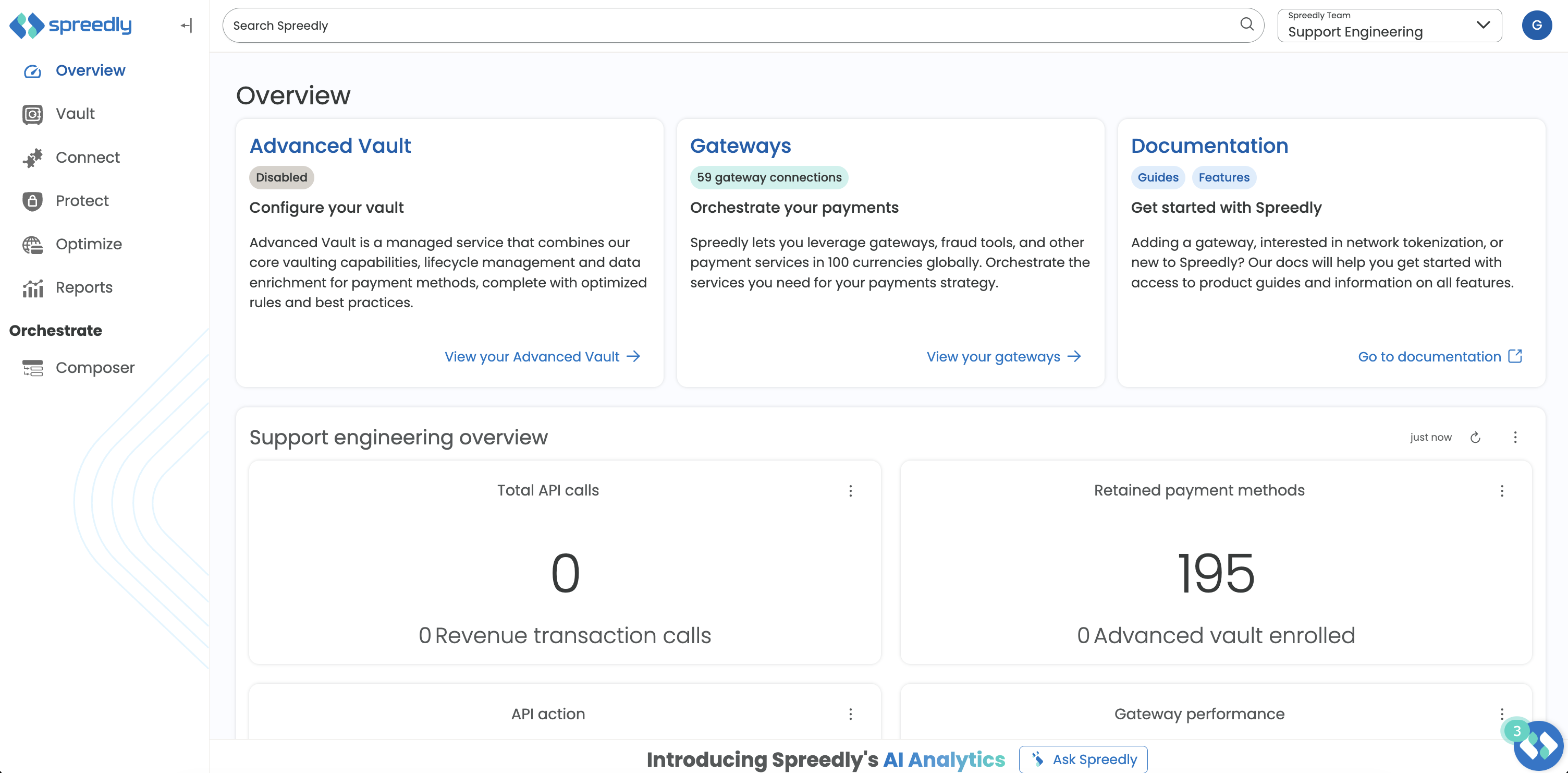
Task: Click the 'Configure your vault' heading
Action: (326, 208)
